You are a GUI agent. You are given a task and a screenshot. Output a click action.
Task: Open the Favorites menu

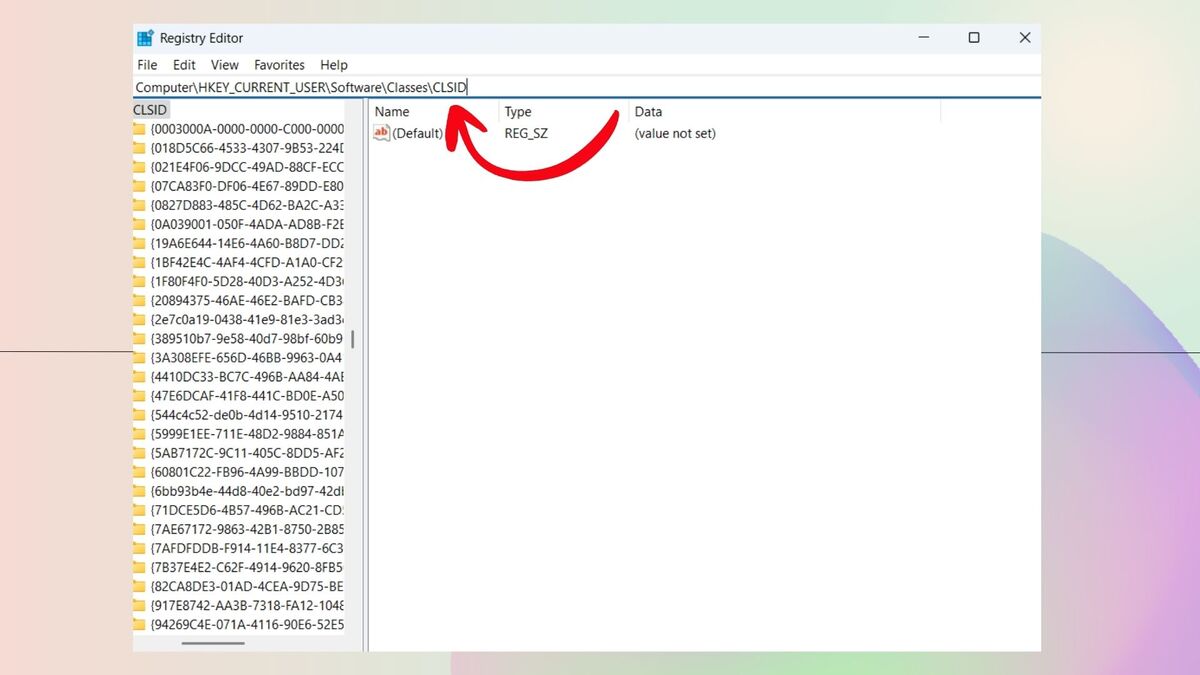[279, 65]
